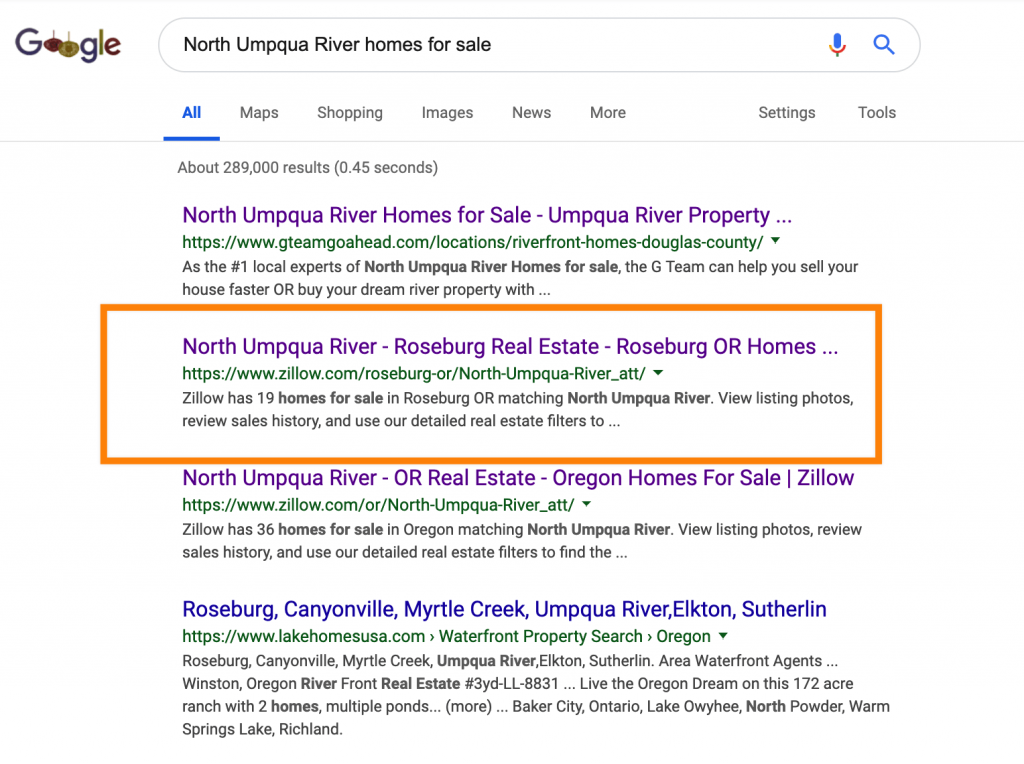Click the Google logo
This screenshot has width=1024, height=764.
point(68,44)
